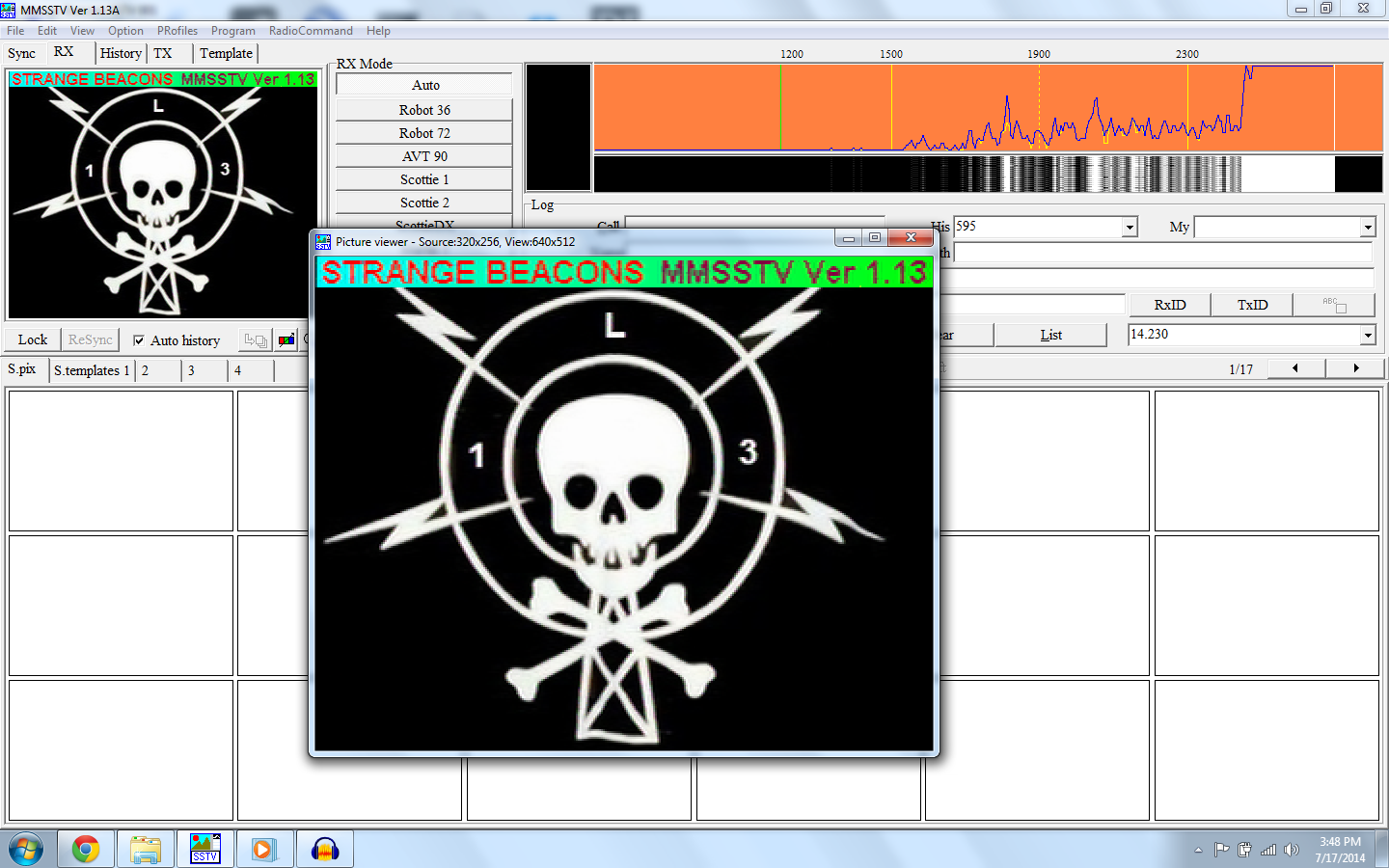Click the waterfall display below spectrum

pos(988,174)
